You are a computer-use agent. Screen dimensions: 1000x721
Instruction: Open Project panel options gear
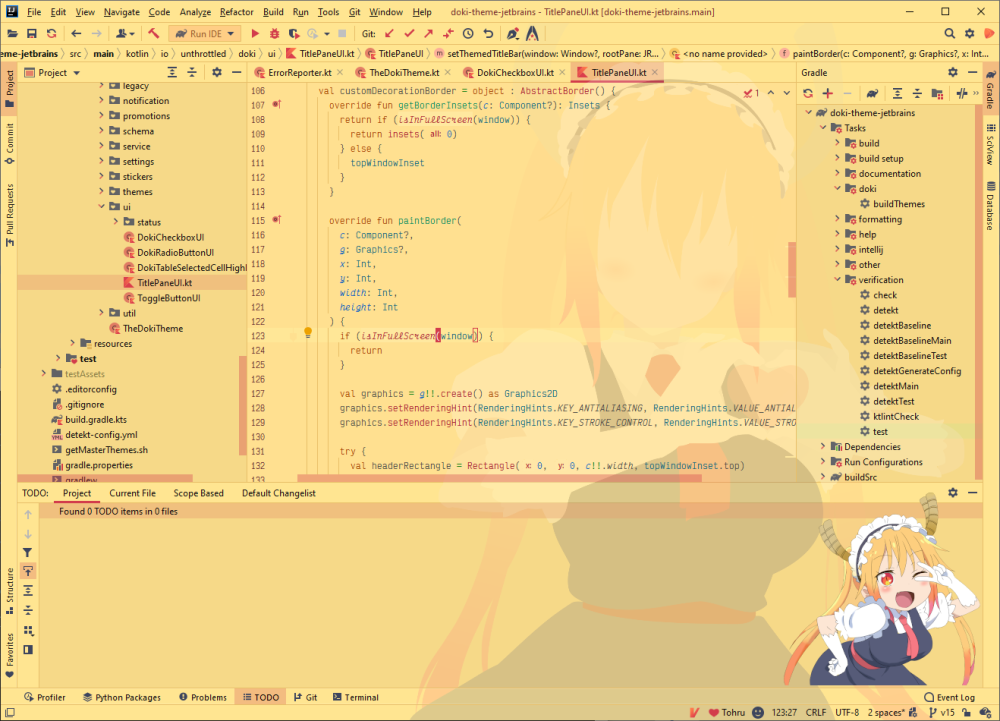click(217, 73)
